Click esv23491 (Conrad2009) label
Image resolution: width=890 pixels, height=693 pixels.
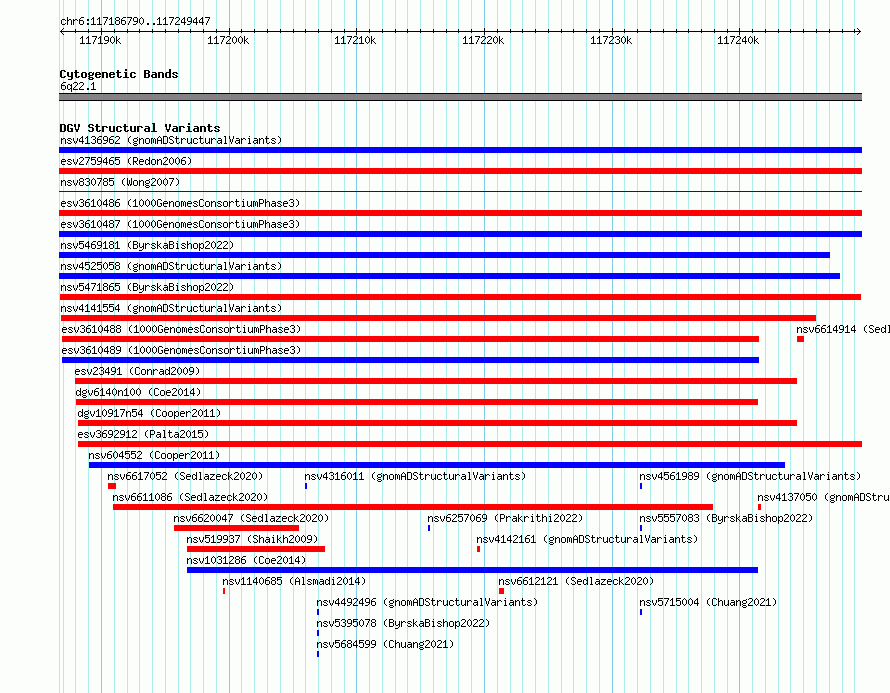pyautogui.click(x=137, y=371)
